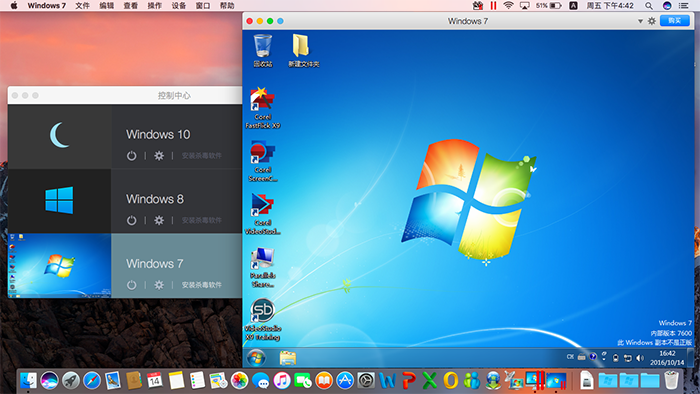Viewport: 700px width, 394px height.
Task: Open the Parallels Shared Folders shortcut
Action: 262,267
